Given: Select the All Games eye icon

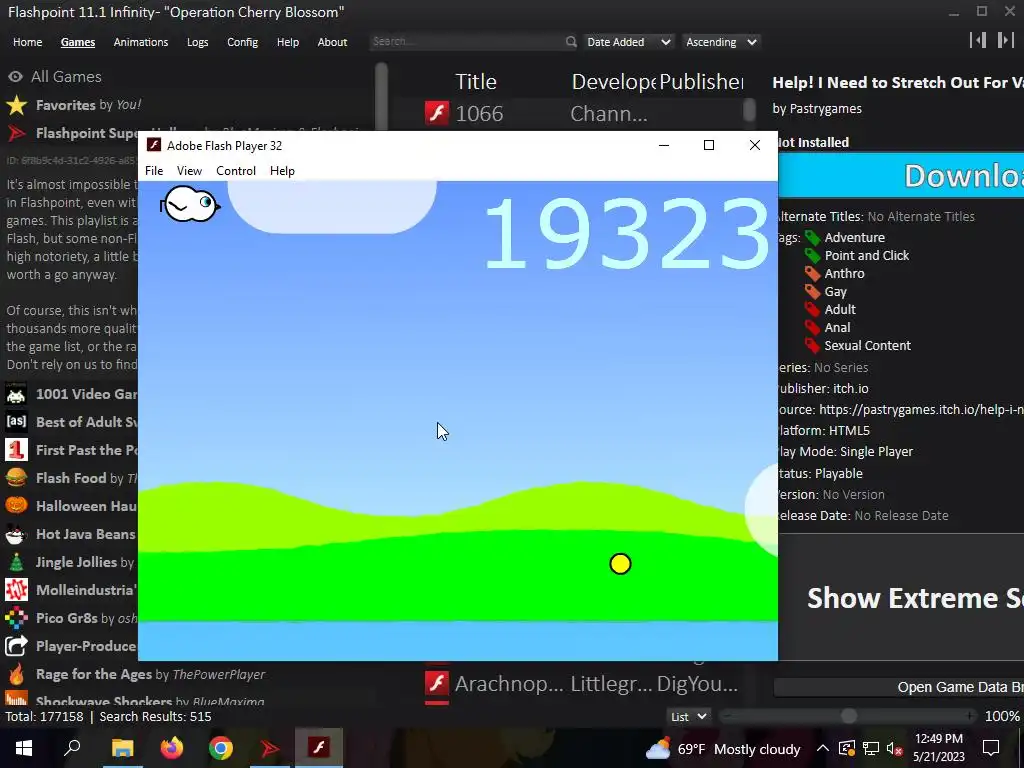Looking at the screenshot, I should point(16,76).
